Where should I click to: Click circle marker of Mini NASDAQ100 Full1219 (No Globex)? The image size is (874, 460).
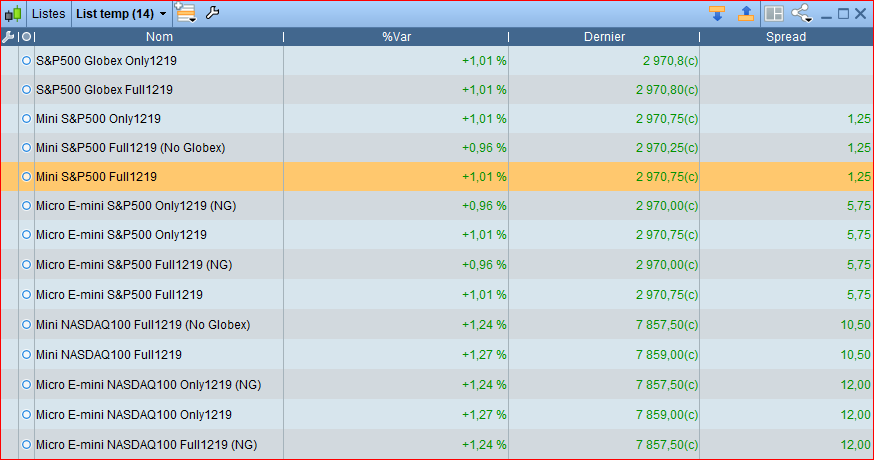26,325
